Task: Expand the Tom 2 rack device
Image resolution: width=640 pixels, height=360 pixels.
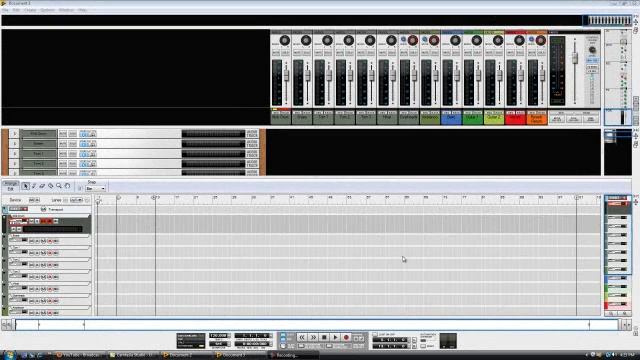Action: click(14, 164)
